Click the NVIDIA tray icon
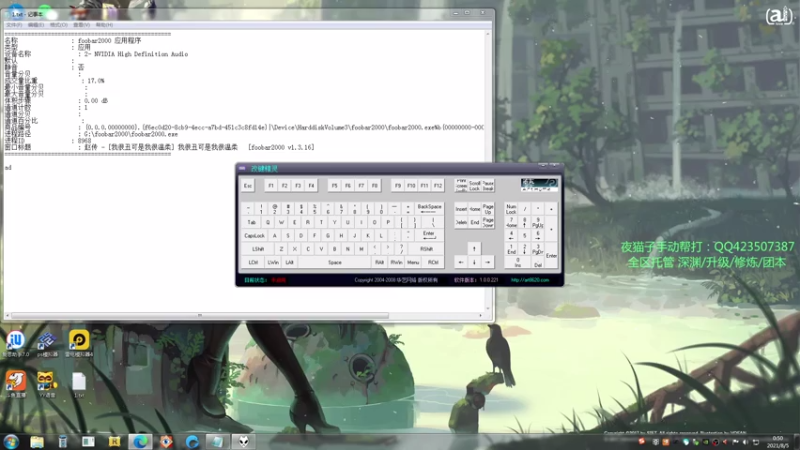The width and height of the screenshot is (800, 450). pyautogui.click(x=705, y=442)
